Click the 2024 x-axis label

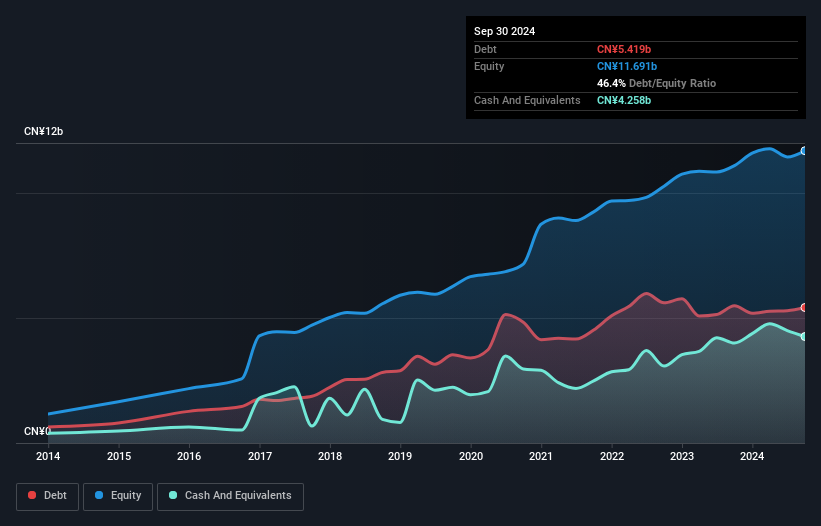pos(752,456)
